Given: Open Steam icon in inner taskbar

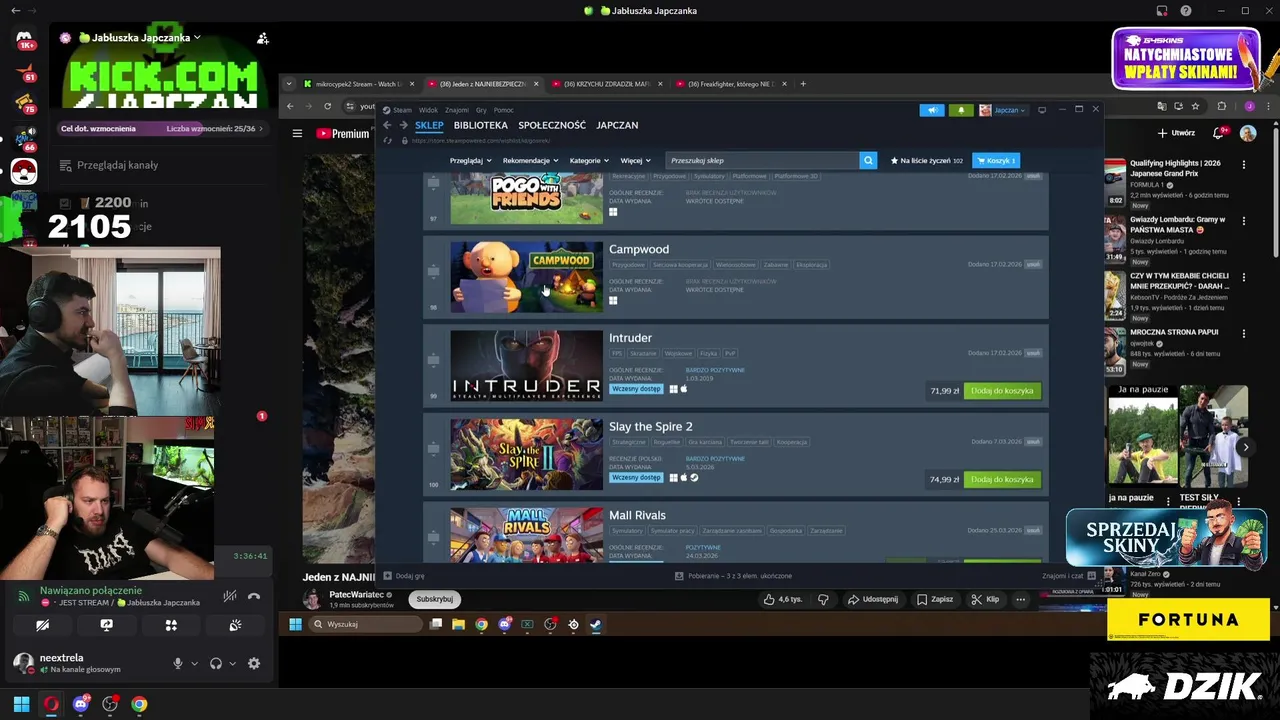Looking at the screenshot, I should (x=595, y=624).
